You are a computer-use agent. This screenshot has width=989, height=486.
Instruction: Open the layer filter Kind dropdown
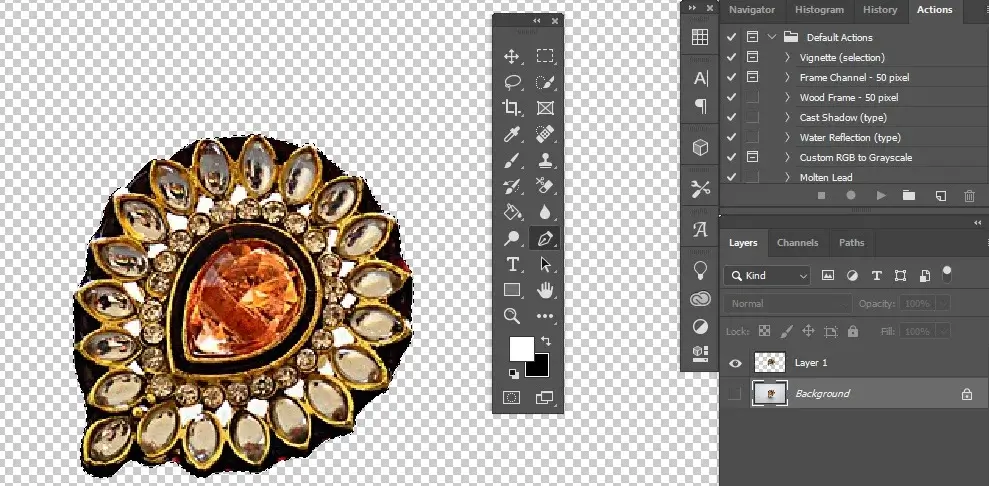pyautogui.click(x=767, y=275)
